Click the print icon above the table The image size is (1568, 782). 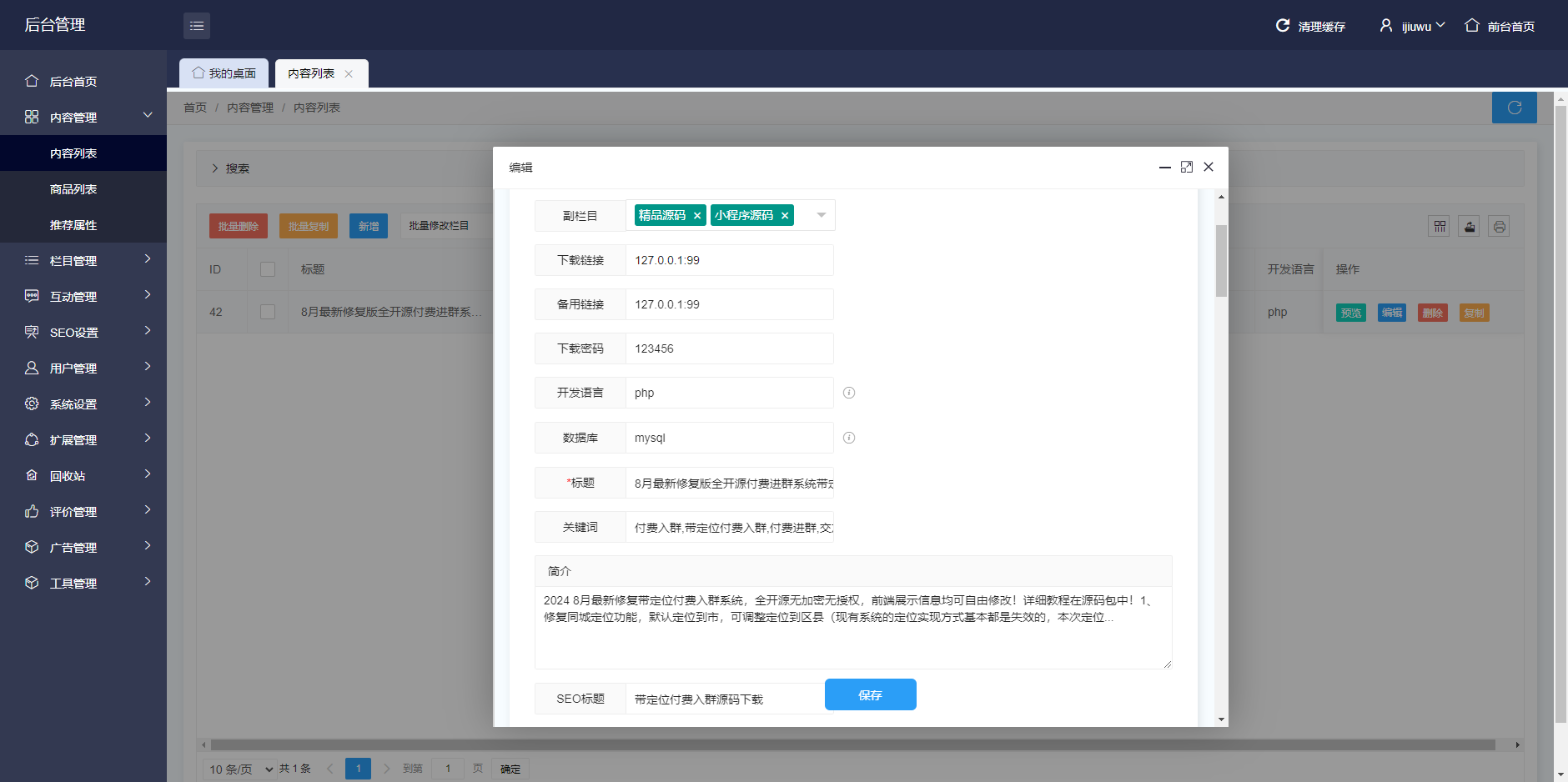[x=1499, y=226]
